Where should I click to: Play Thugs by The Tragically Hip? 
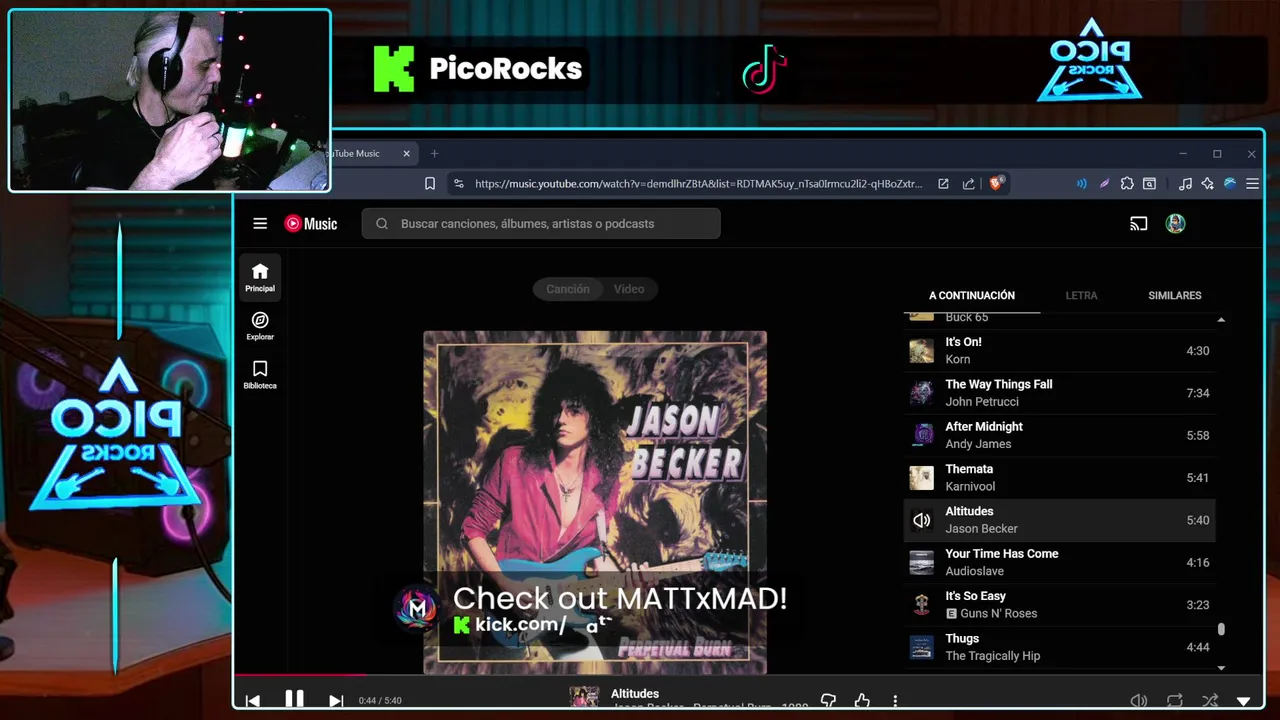pos(1060,647)
